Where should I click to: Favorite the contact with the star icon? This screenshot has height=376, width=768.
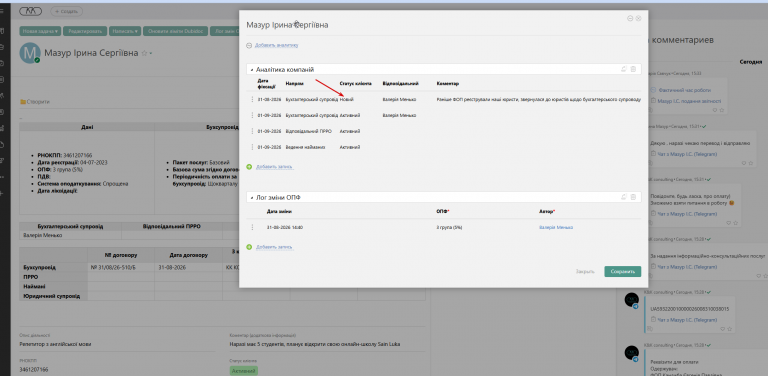144,53
